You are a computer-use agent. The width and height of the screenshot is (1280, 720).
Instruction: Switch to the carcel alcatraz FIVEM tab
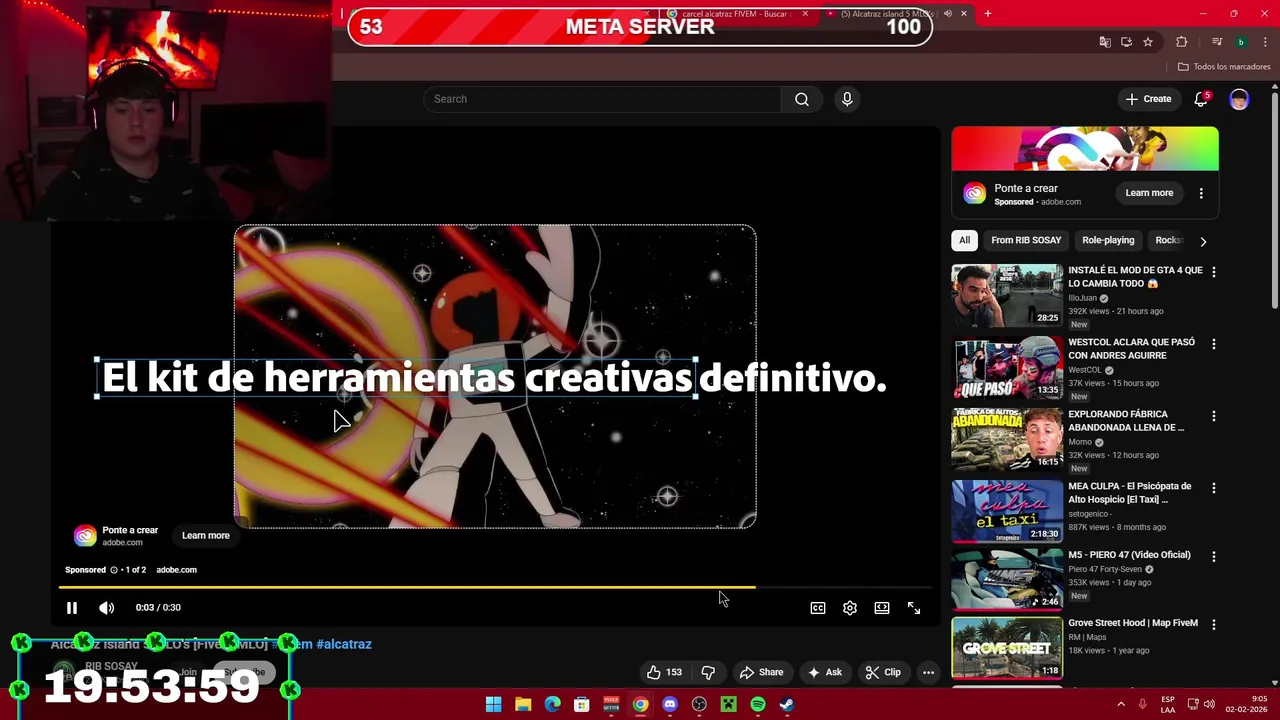(735, 14)
